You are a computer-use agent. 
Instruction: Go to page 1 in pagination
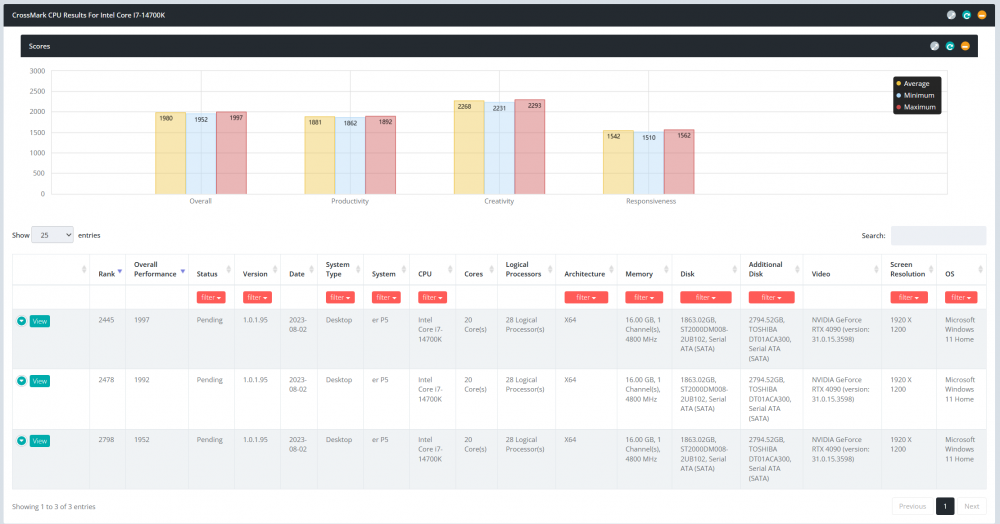tap(945, 506)
